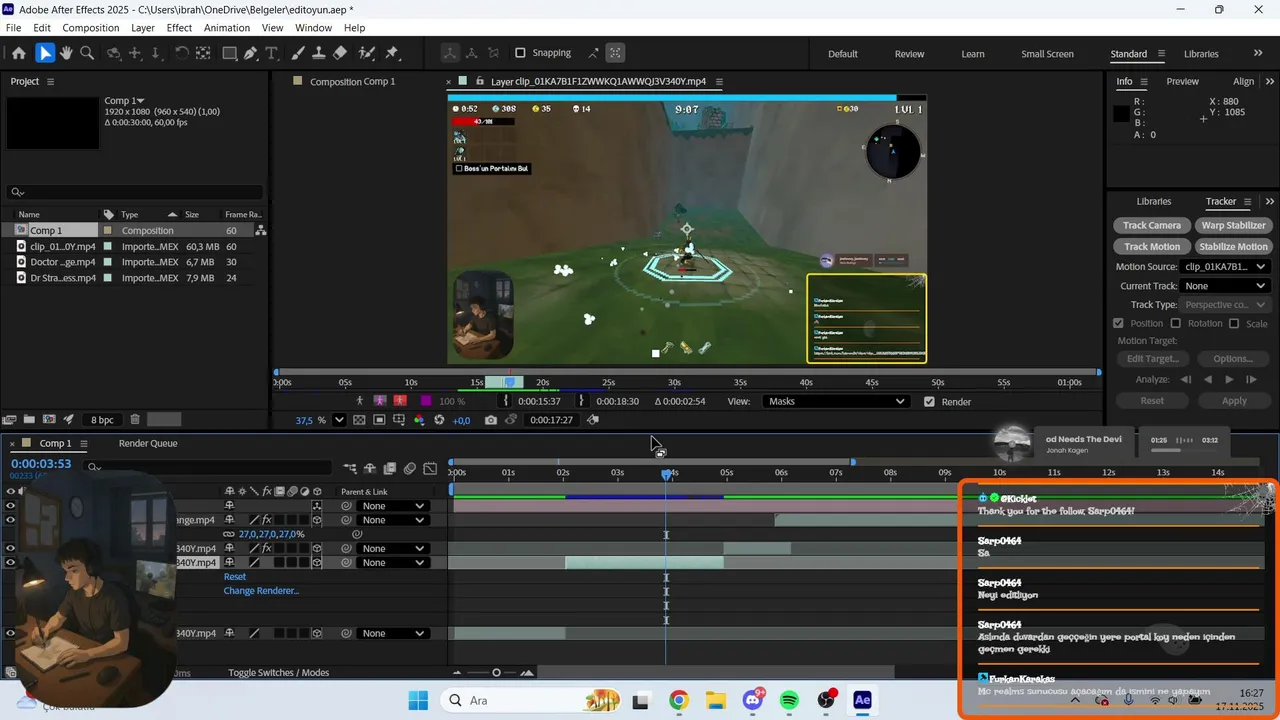Select the Home icon in the toolbar
The height and width of the screenshot is (720, 1280).
(x=19, y=53)
